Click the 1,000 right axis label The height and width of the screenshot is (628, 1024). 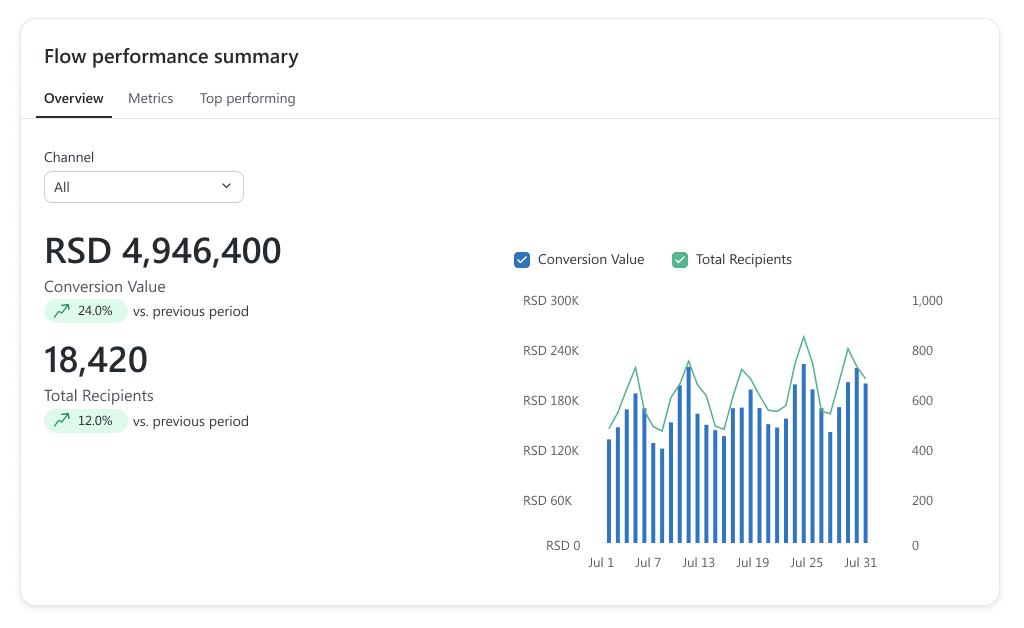(x=927, y=301)
